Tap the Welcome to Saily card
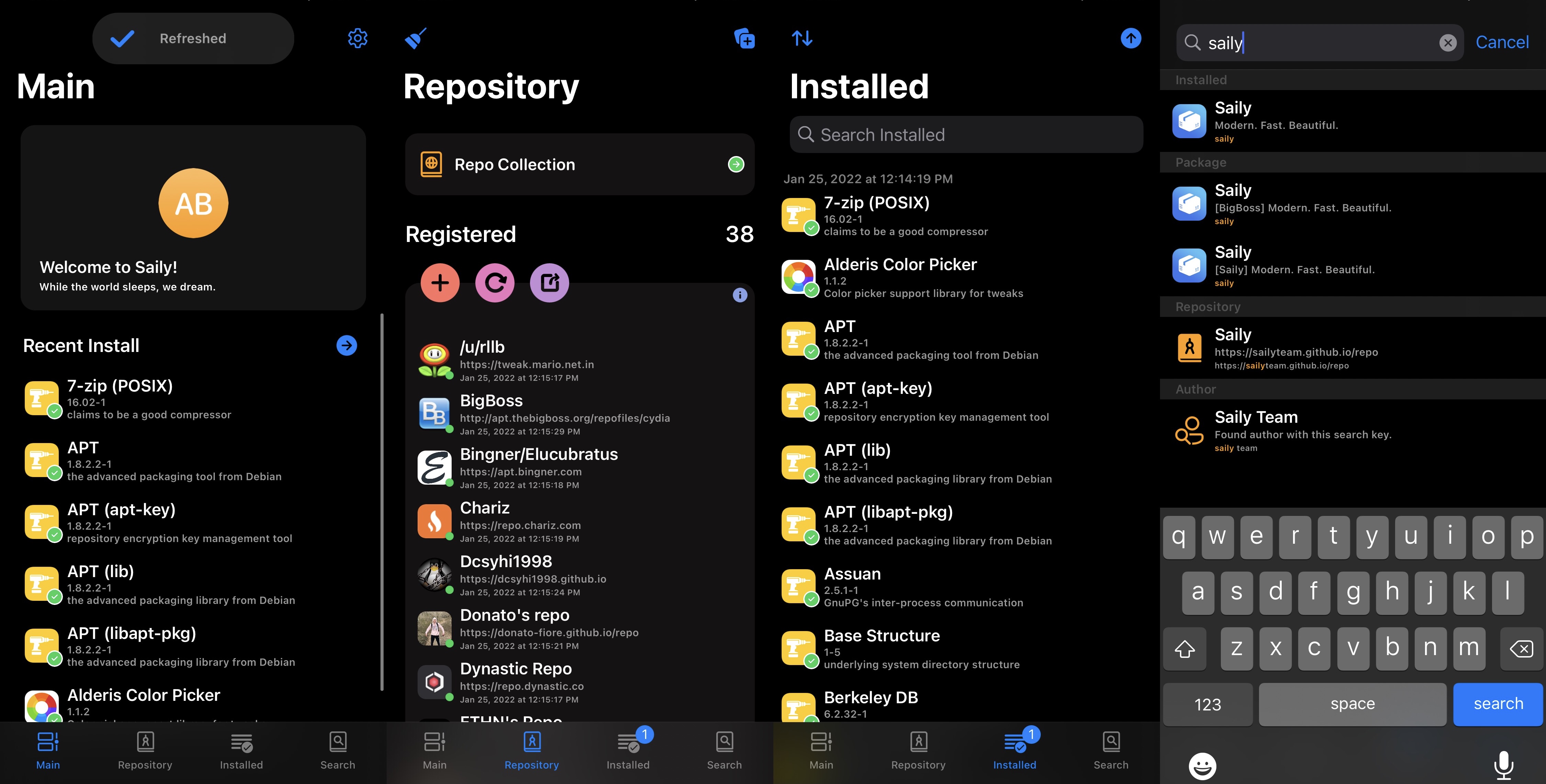Image resolution: width=1546 pixels, height=784 pixels. 193,217
